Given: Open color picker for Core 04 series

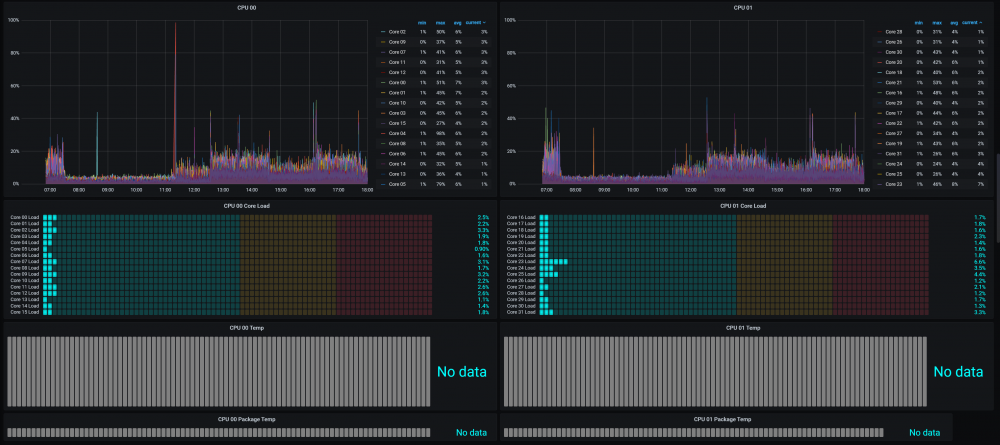Looking at the screenshot, I should pos(383,133).
